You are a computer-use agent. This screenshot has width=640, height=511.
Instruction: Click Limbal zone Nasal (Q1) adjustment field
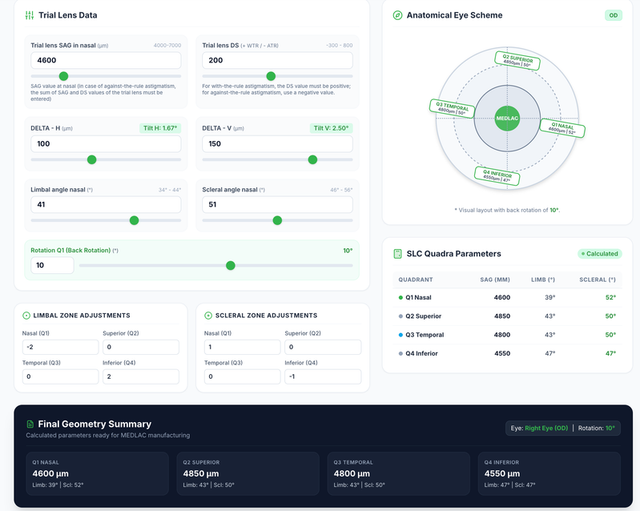pos(60,347)
